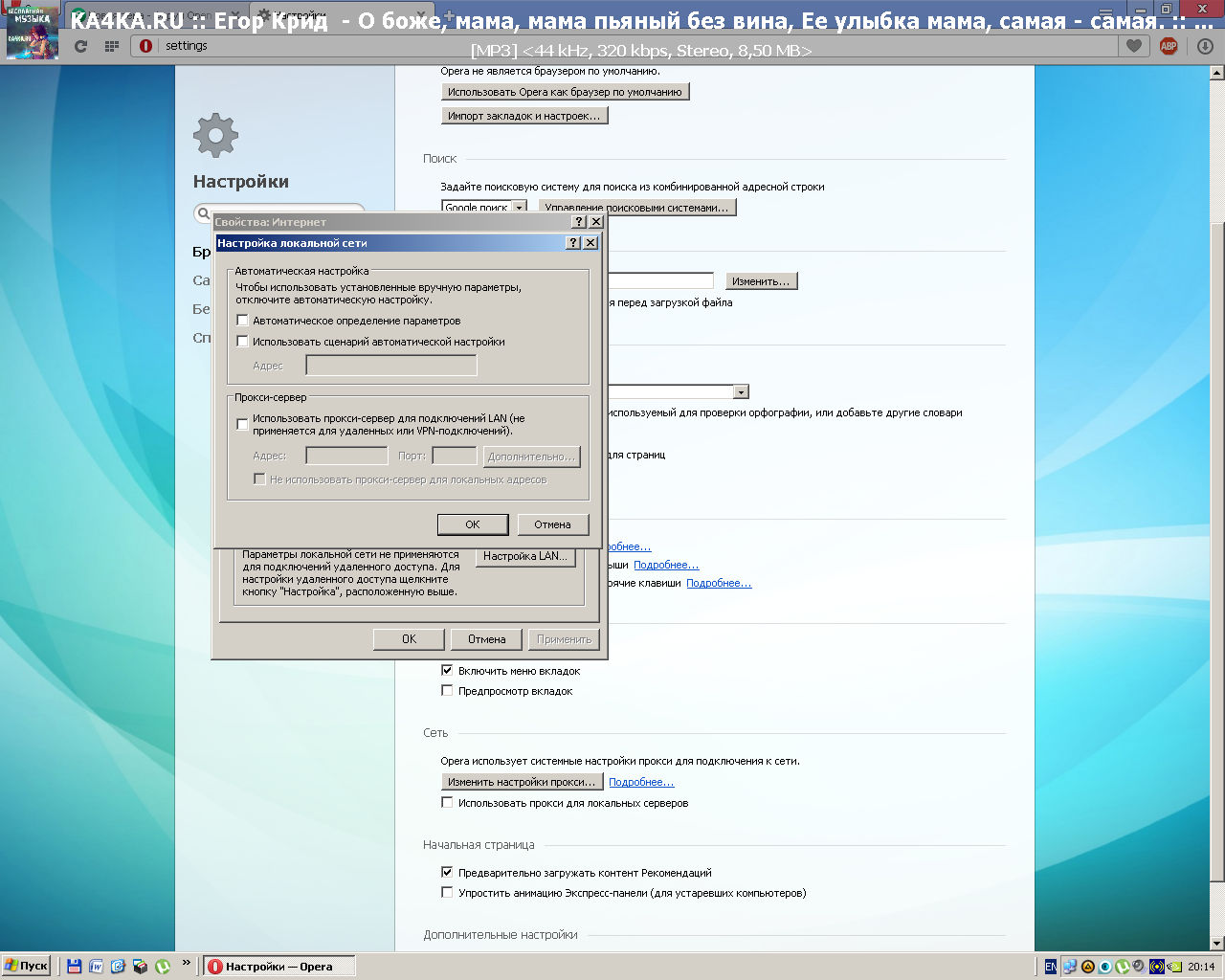The image size is (1225, 980).
Task: Click Opera settings taskbar button
Action: tap(279, 967)
